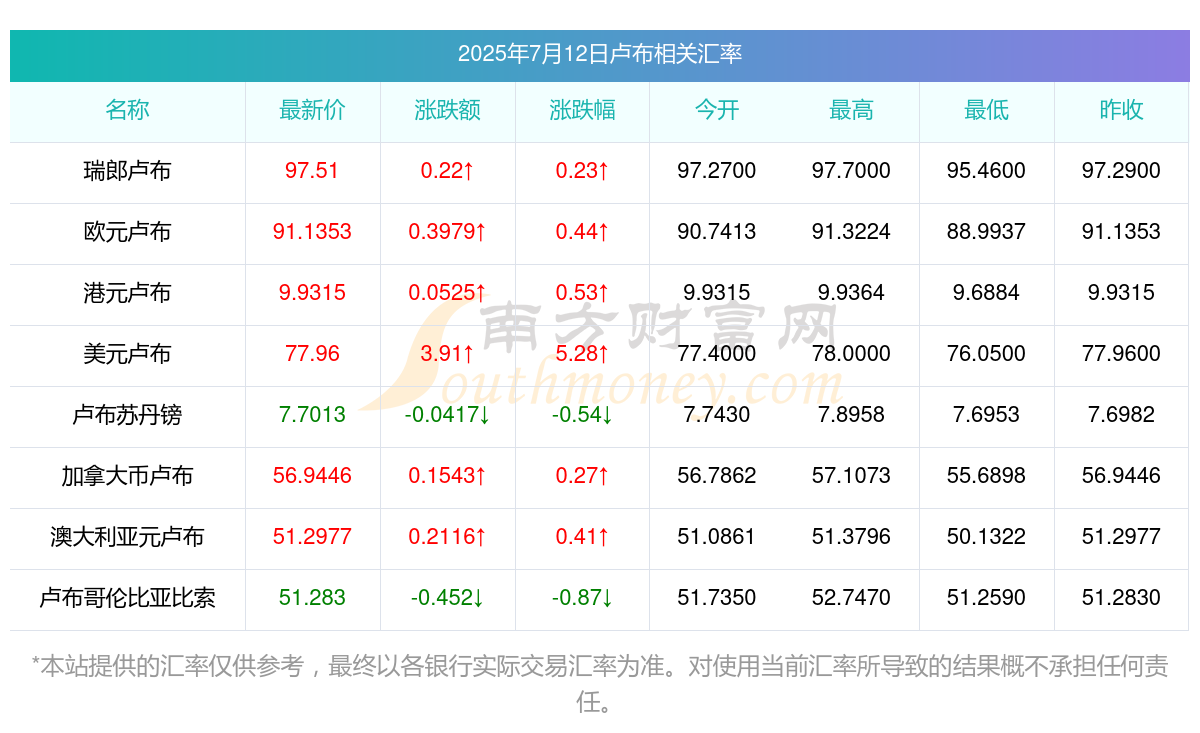The width and height of the screenshot is (1200, 733).
Task: Select latest price 56.9446 in red
Action: coord(312,476)
